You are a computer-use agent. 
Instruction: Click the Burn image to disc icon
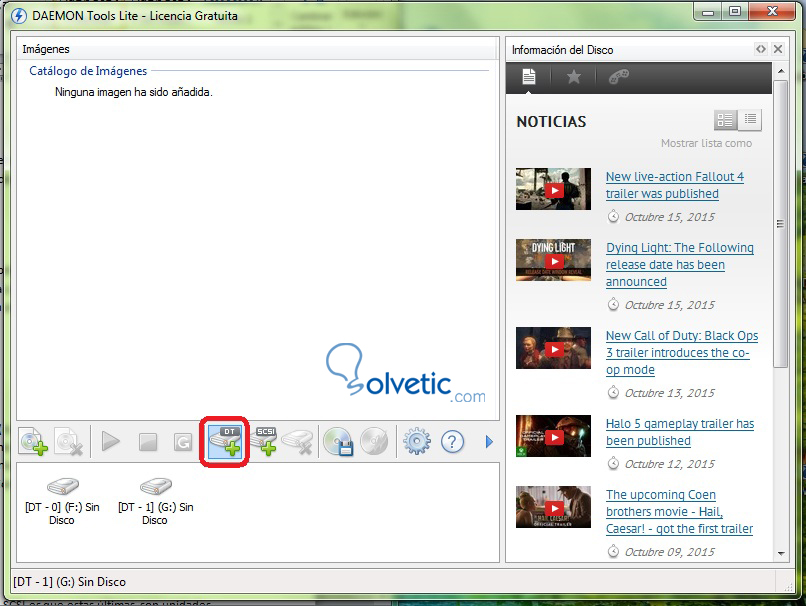[x=374, y=441]
